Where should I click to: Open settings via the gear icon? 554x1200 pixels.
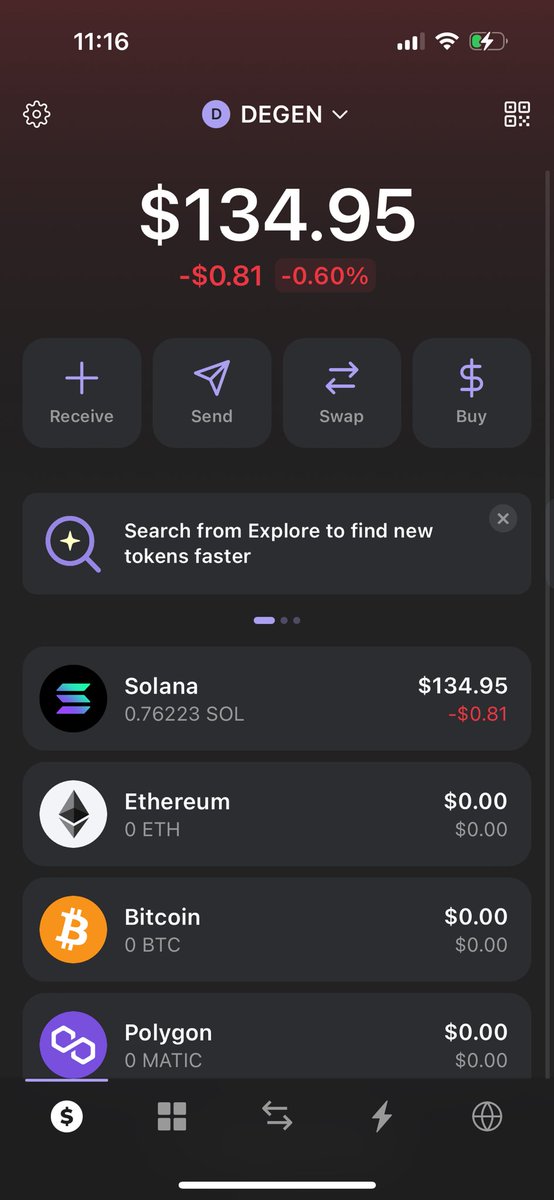click(37, 115)
